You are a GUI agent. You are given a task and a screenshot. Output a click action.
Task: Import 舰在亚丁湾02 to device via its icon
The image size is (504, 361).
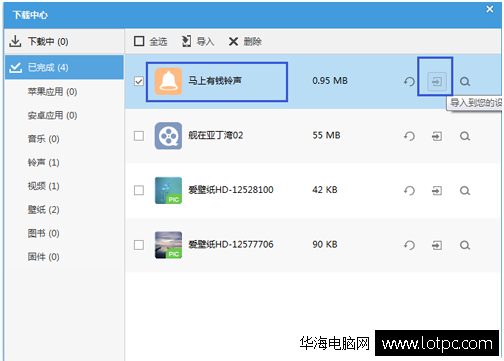pyautogui.click(x=437, y=136)
